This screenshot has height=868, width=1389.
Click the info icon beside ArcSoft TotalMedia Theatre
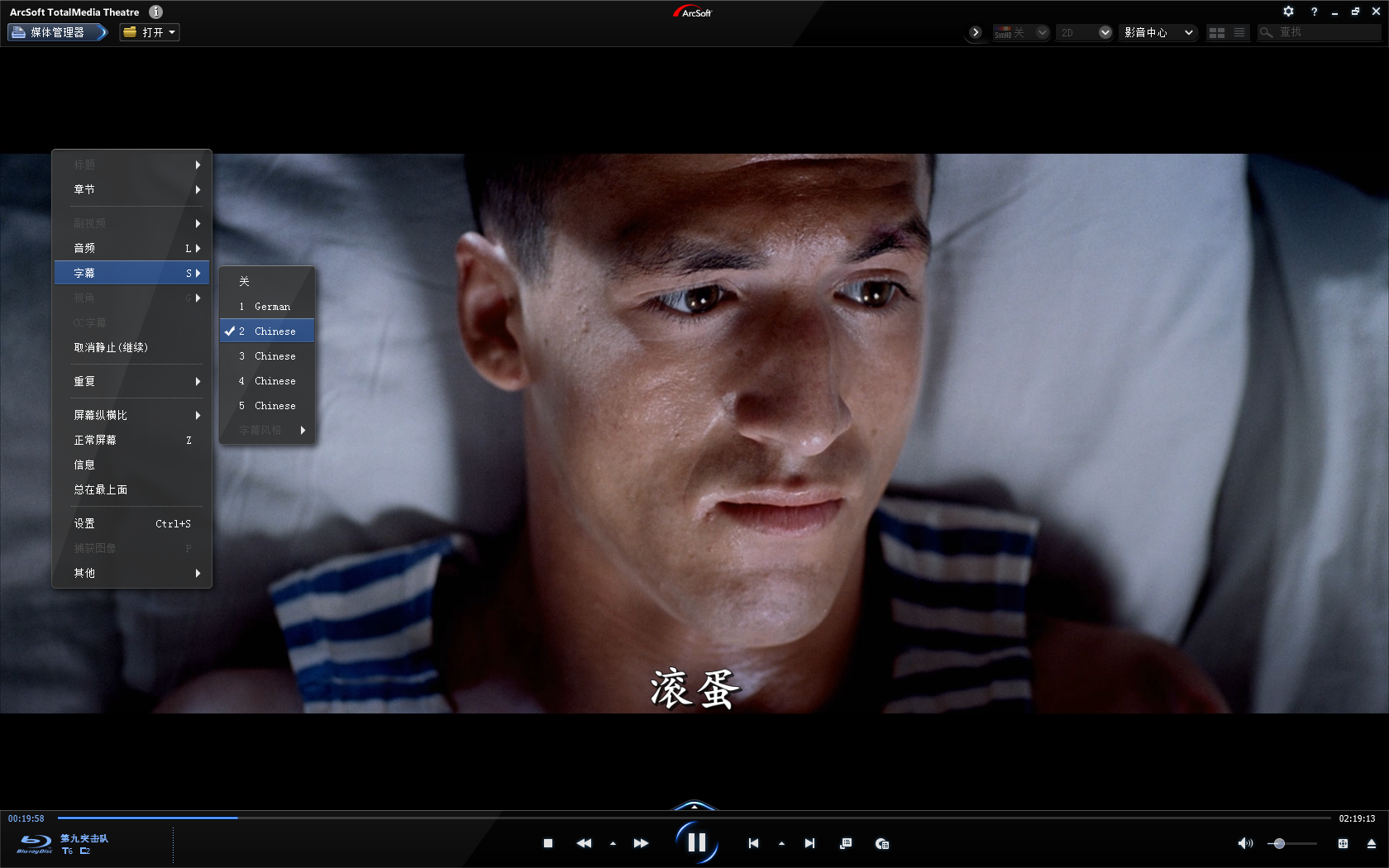click(x=155, y=12)
